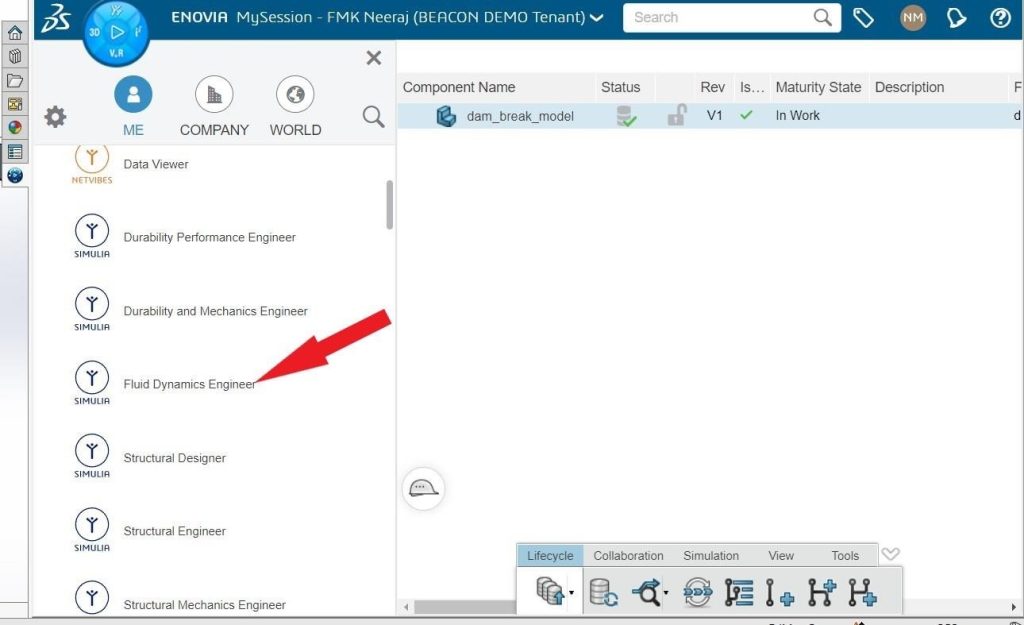Open the share arrow icon in top bar

tap(957, 18)
